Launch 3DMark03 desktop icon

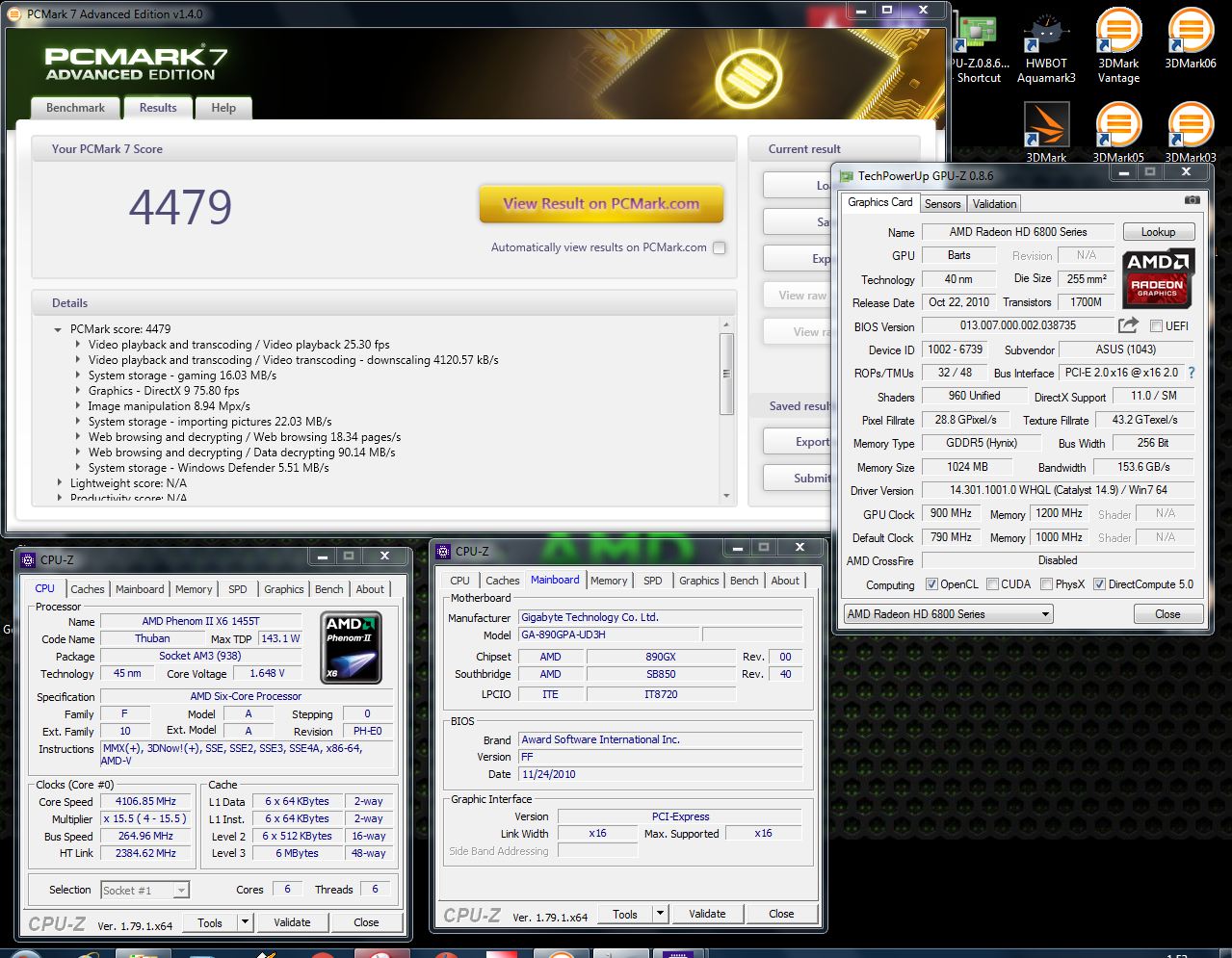tap(1190, 132)
